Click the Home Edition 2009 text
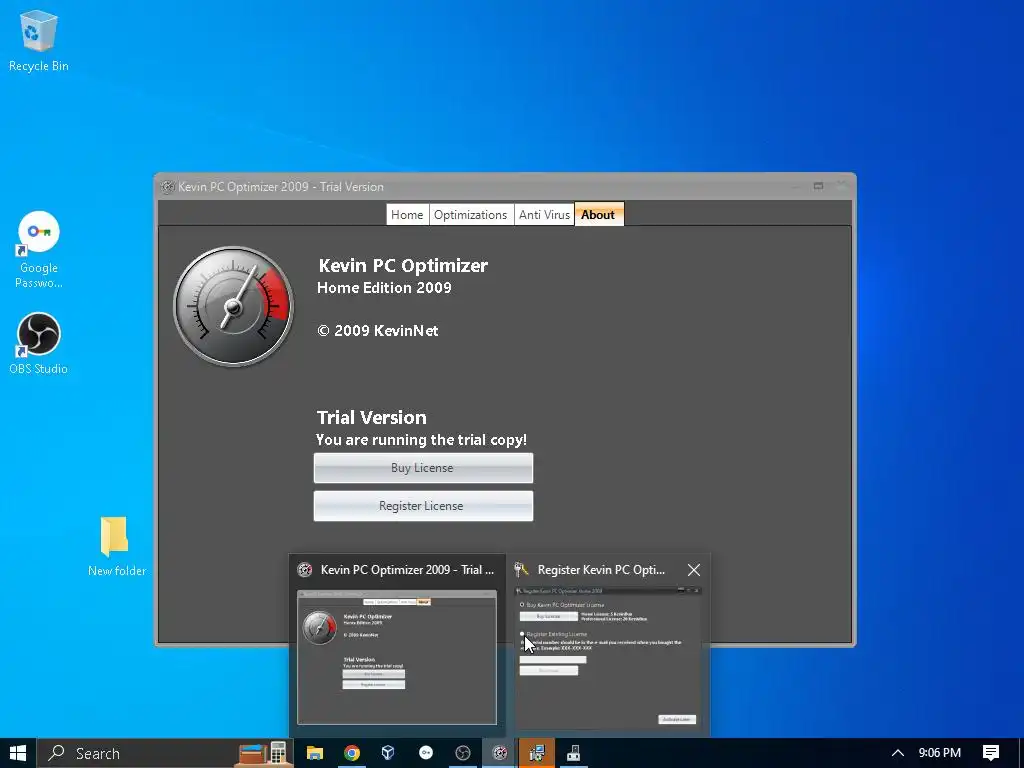Screen dimensions: 1024x768 coord(384,288)
